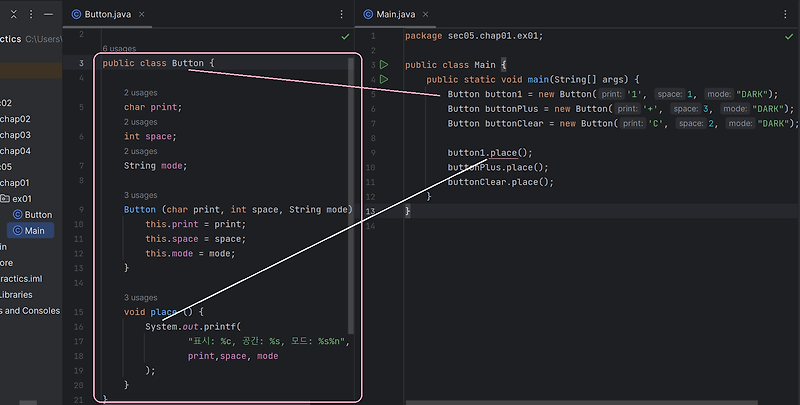Hide the project tool window with the dash icon
800x405 pixels.
pos(48,14)
